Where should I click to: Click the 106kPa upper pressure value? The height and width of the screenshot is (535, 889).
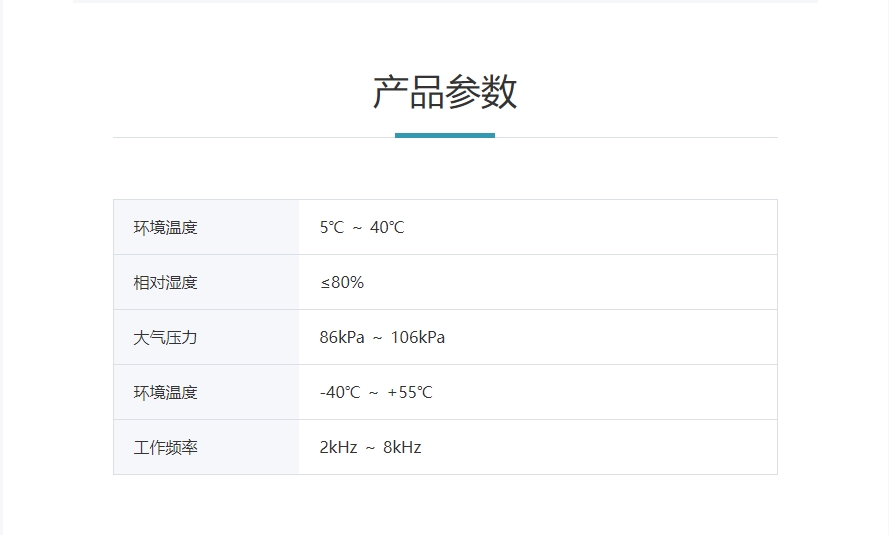(x=418, y=337)
